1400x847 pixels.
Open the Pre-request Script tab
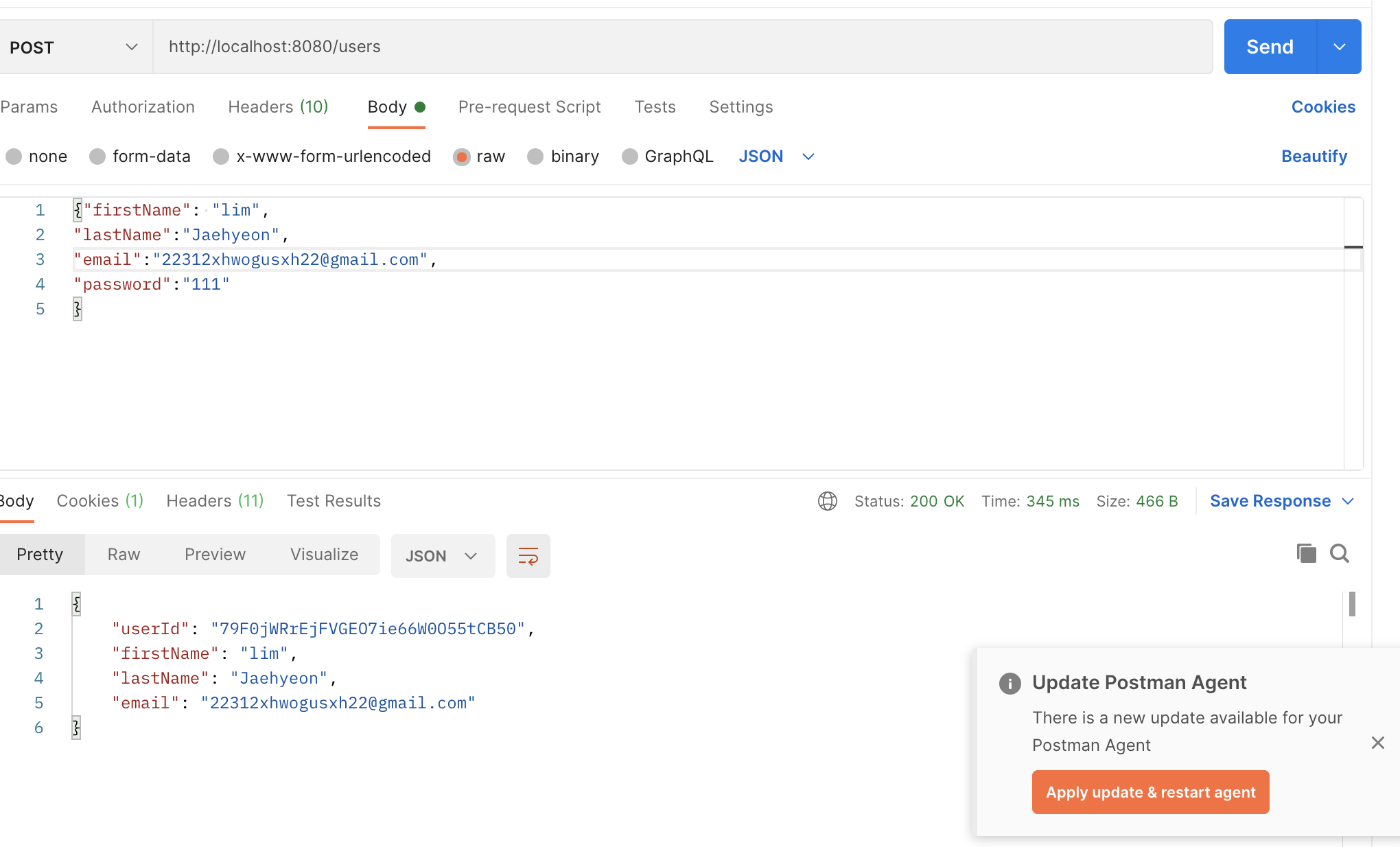point(529,107)
